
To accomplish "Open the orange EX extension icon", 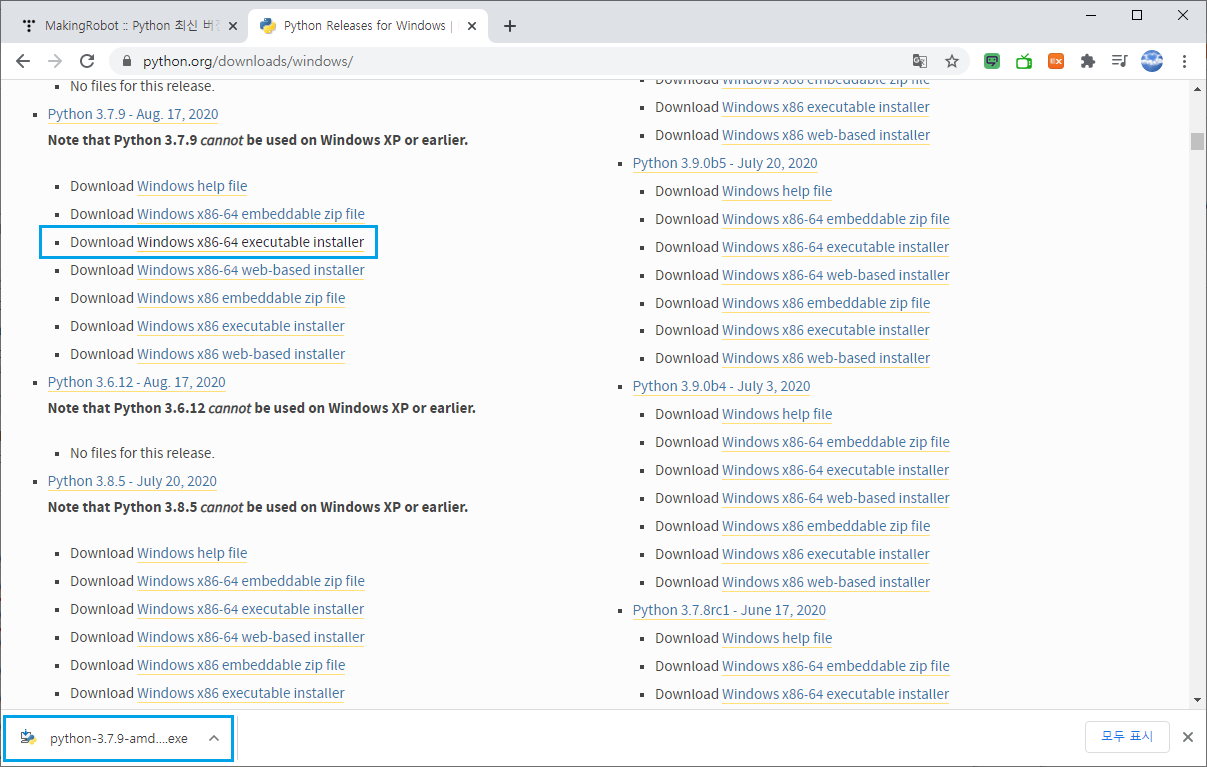I will [x=1056, y=61].
